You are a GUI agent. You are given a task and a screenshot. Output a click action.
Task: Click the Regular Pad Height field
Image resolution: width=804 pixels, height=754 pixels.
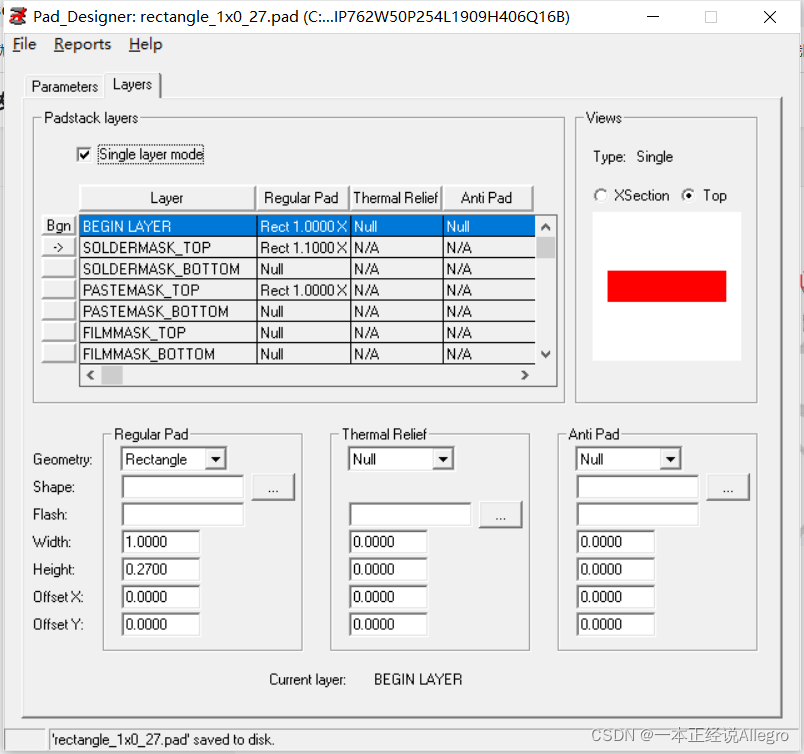(160, 569)
